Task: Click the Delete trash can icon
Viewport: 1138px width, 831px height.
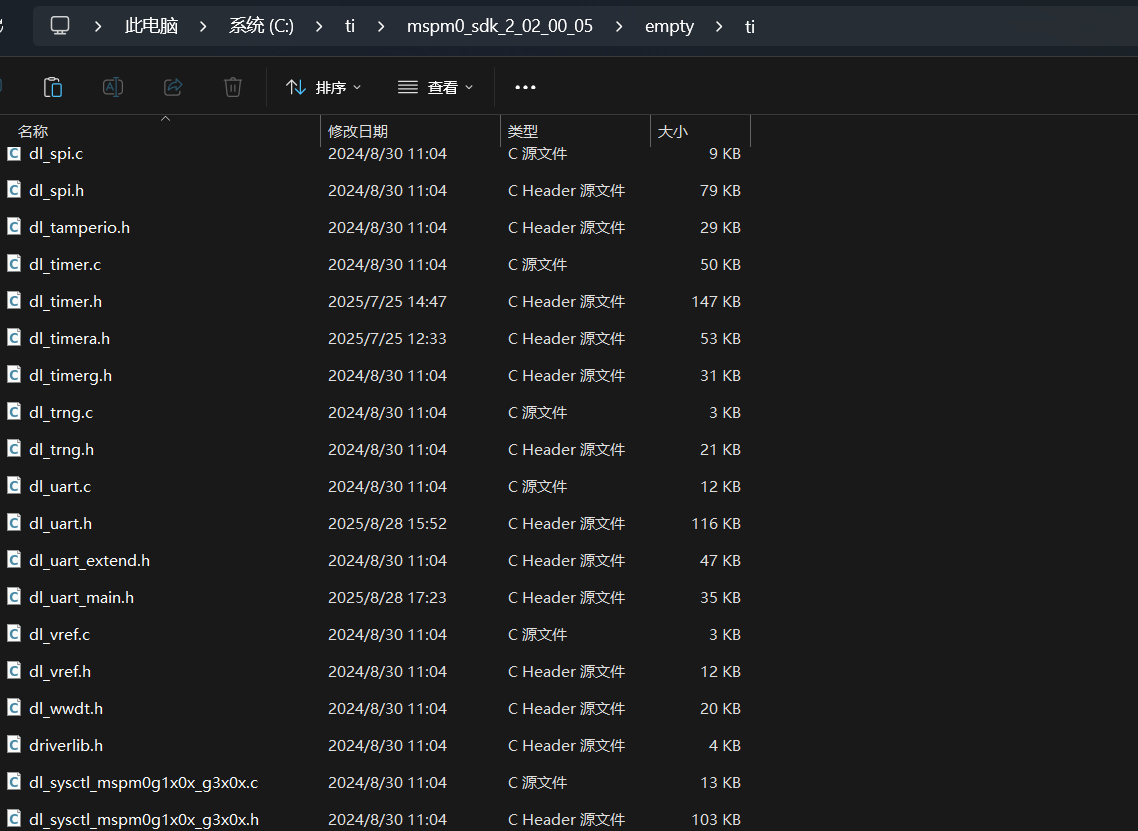Action: pyautogui.click(x=233, y=87)
